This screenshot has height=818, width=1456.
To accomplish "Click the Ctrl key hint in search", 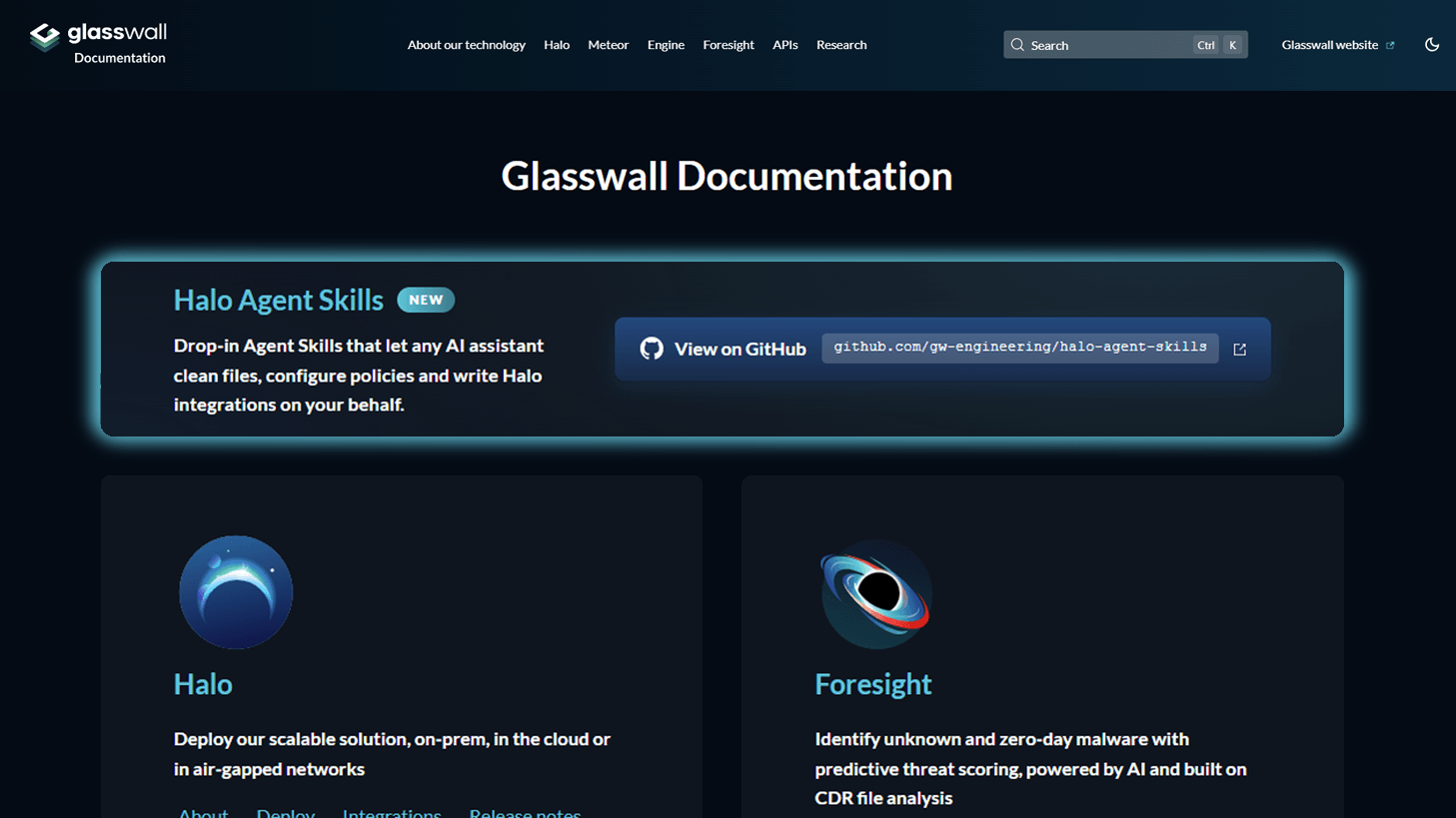I will tap(1206, 45).
